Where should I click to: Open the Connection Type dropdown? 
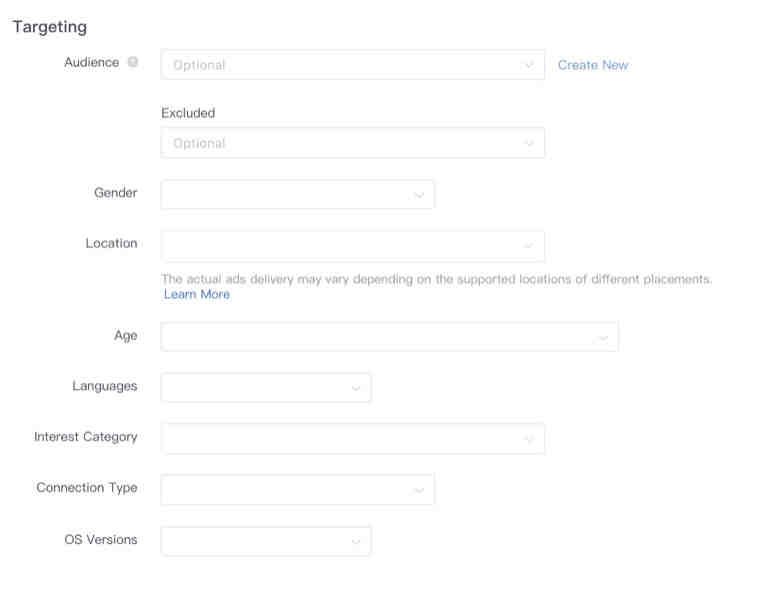(x=298, y=490)
